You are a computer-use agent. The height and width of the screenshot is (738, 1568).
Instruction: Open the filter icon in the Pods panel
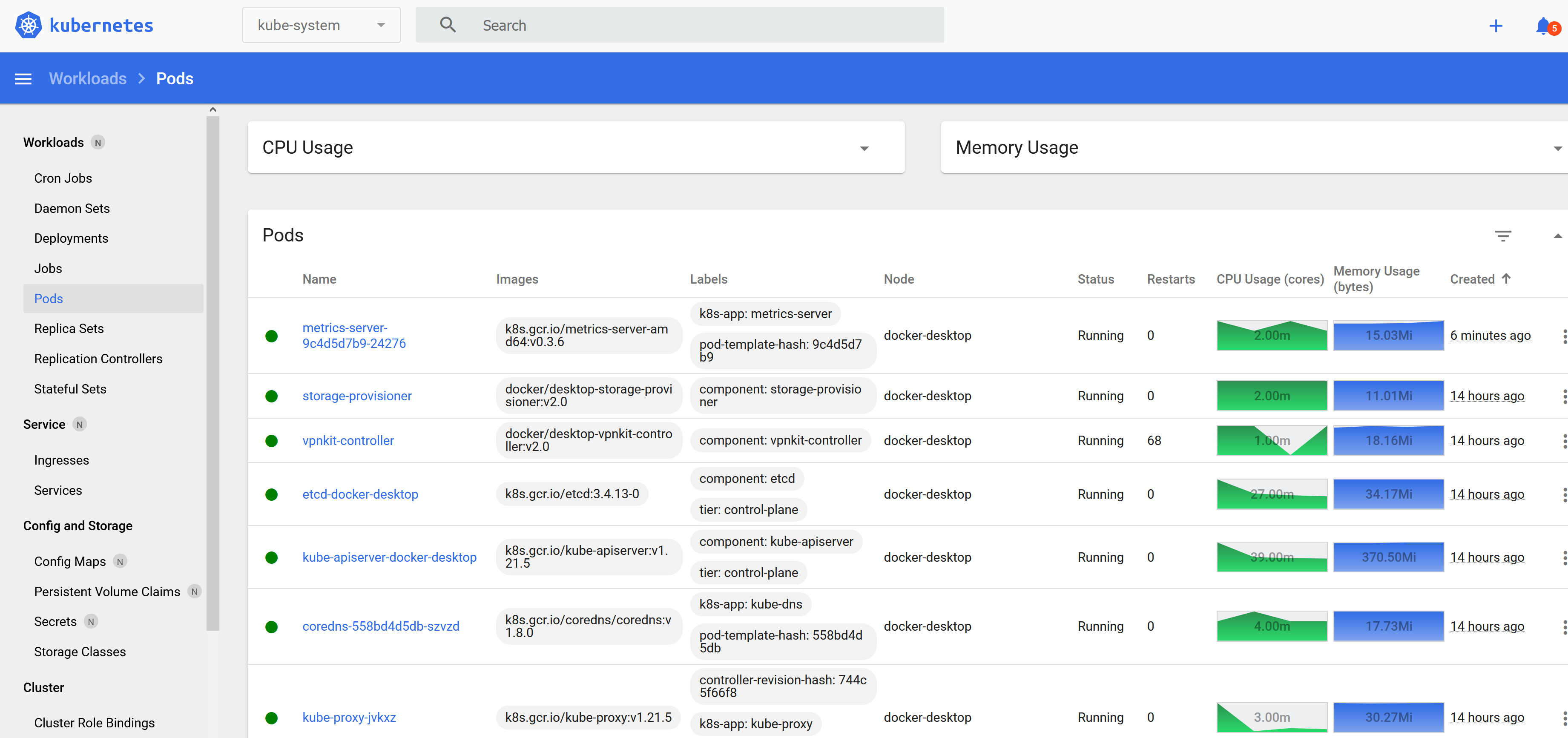[1503, 235]
